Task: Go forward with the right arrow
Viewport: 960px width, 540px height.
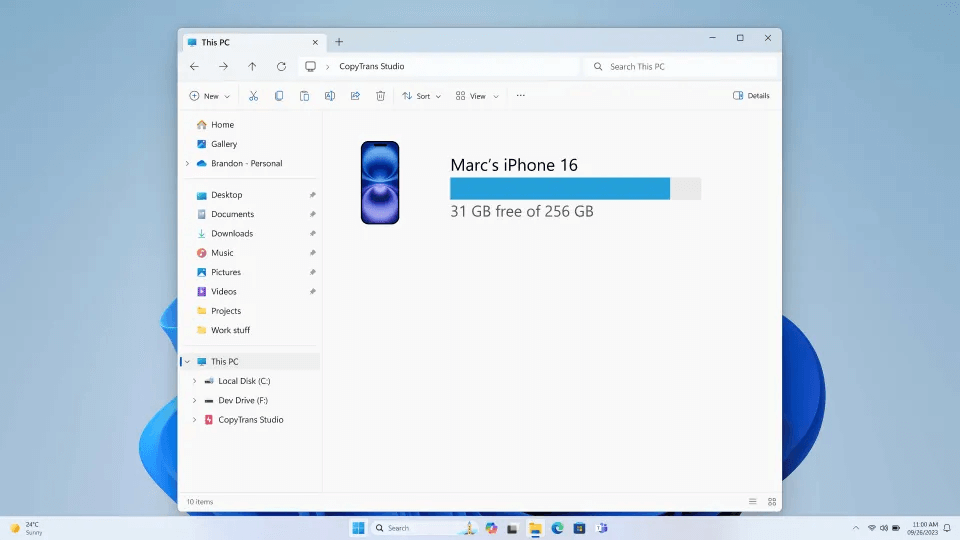Action: 223,66
